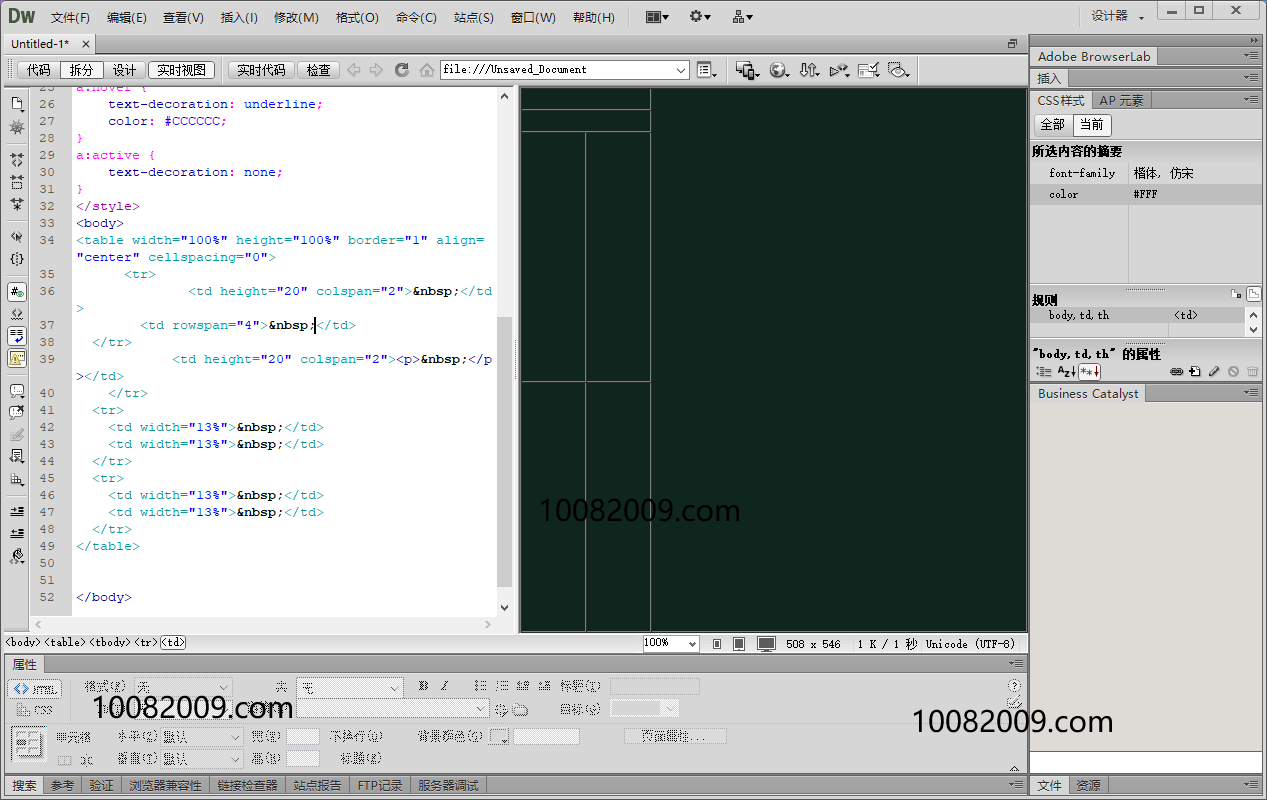Click the background color swatch
This screenshot has width=1267, height=800.
[x=499, y=737]
